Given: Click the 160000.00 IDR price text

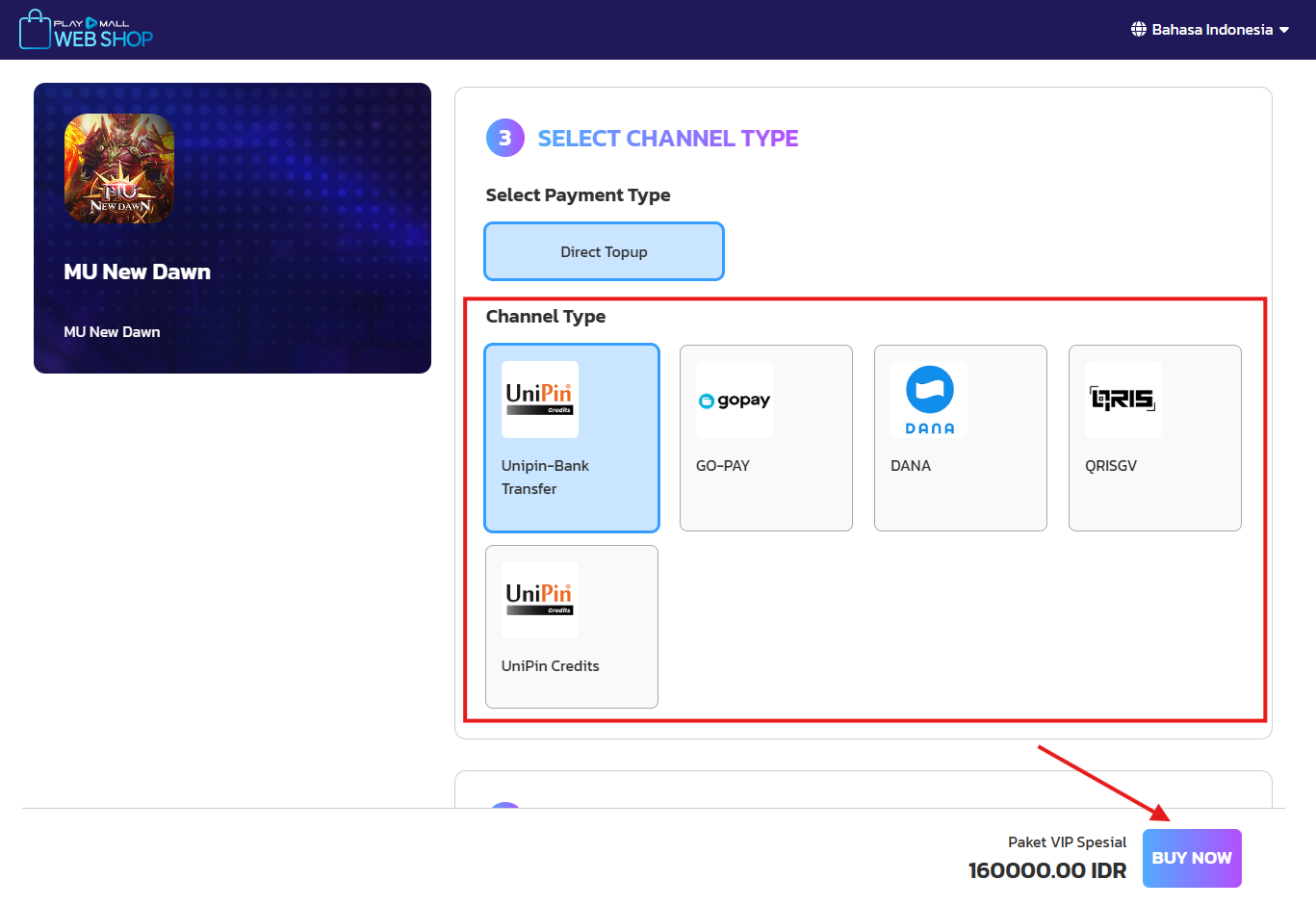Looking at the screenshot, I should 1047,870.
